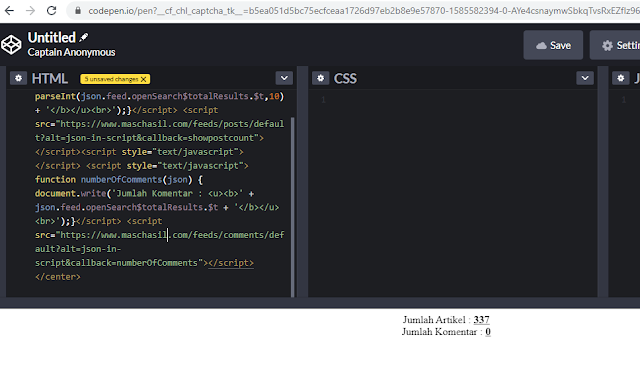The width and height of the screenshot is (640, 382).
Task: Click the CSS panel title
Action: pos(345,78)
